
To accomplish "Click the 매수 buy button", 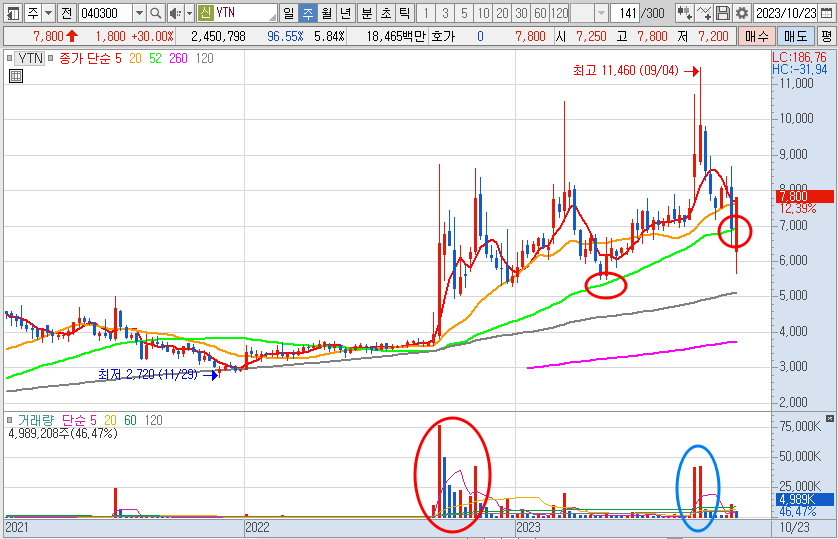I will [x=756, y=36].
